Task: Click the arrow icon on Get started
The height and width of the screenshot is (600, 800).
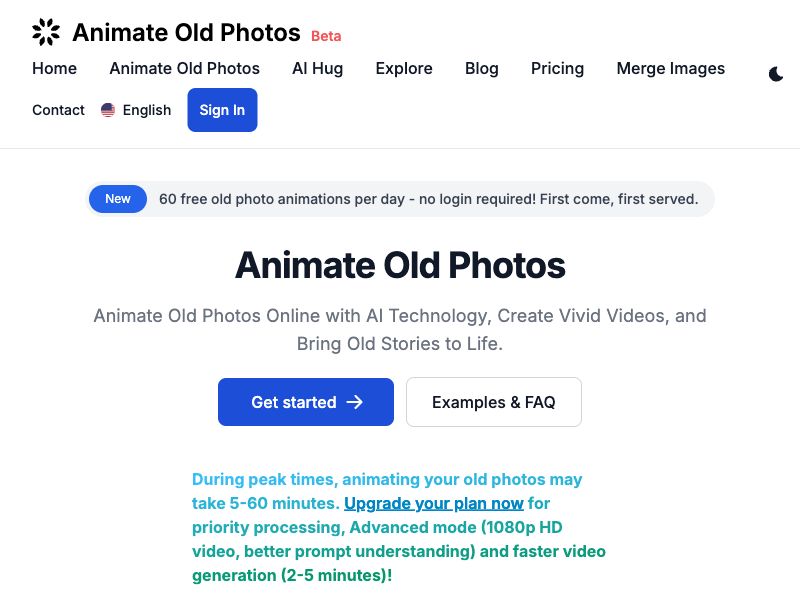Action: tap(355, 402)
